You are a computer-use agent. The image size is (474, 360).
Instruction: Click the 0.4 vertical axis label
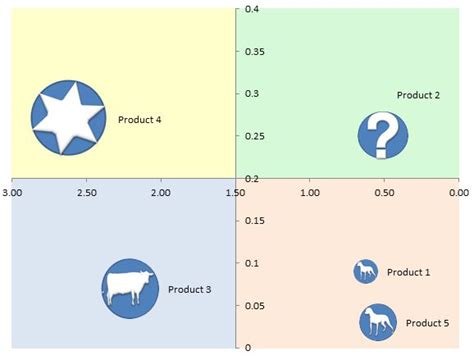[x=252, y=9]
